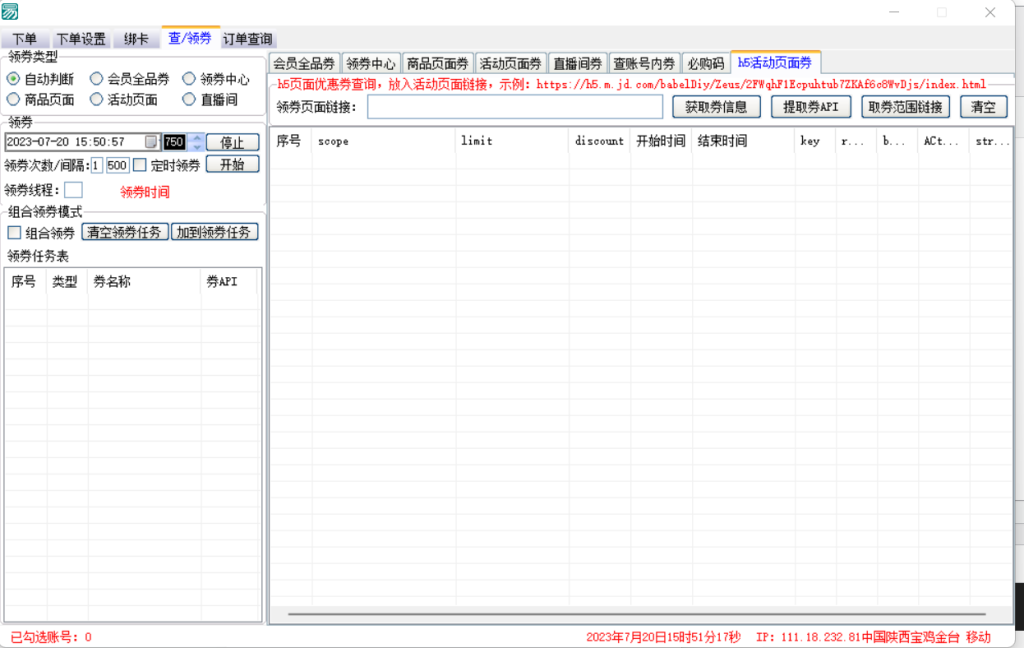Open the date picker calendar icon
Image resolution: width=1024 pixels, height=648 pixels.
(152, 142)
